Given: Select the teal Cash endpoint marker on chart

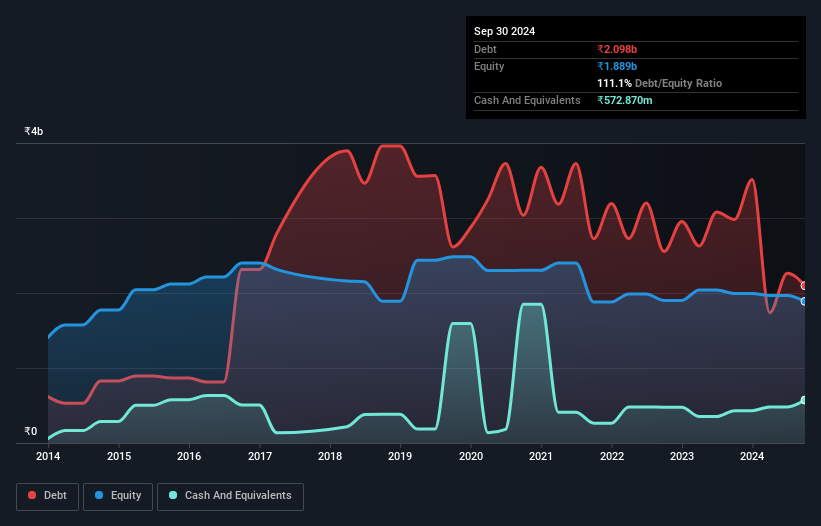Looking at the screenshot, I should click(x=804, y=400).
